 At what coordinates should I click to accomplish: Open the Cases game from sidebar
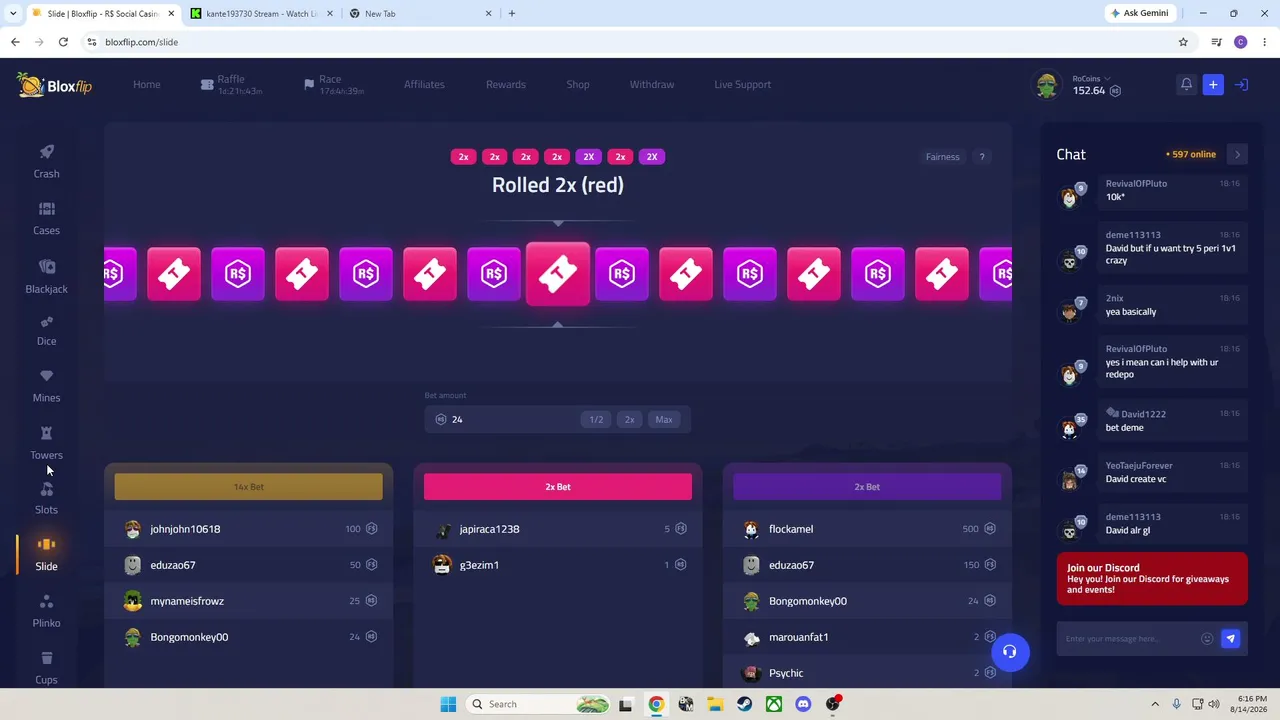coord(46,218)
